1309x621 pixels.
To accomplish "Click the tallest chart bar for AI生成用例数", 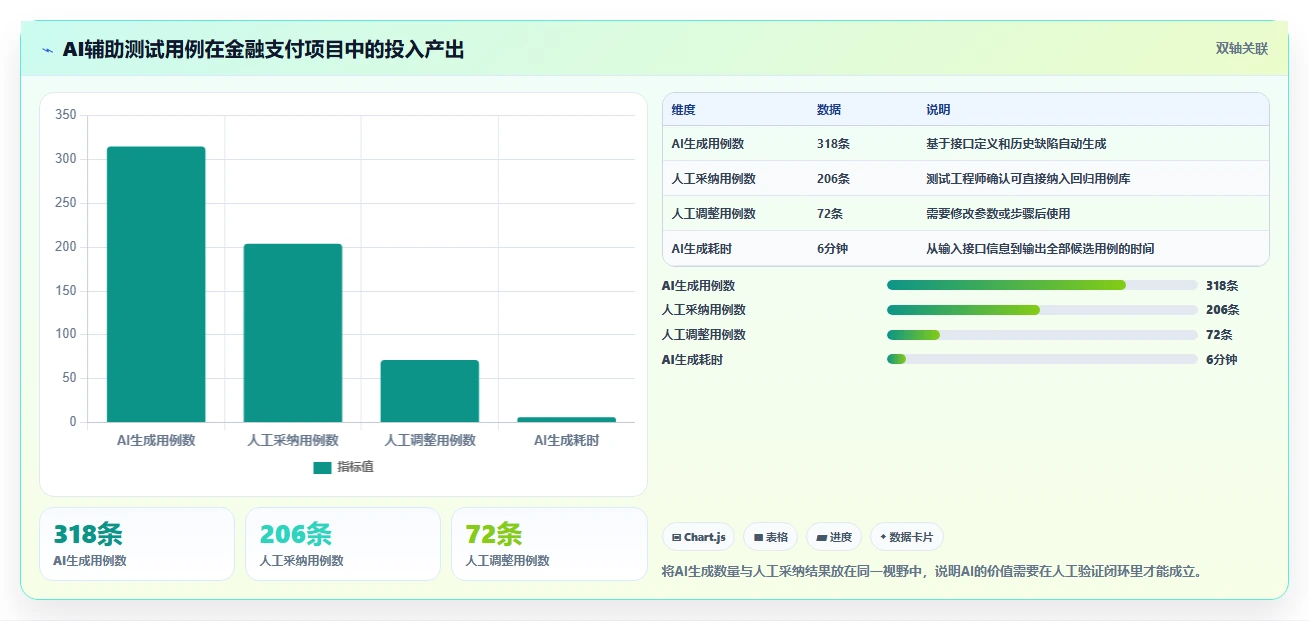I will point(156,284).
